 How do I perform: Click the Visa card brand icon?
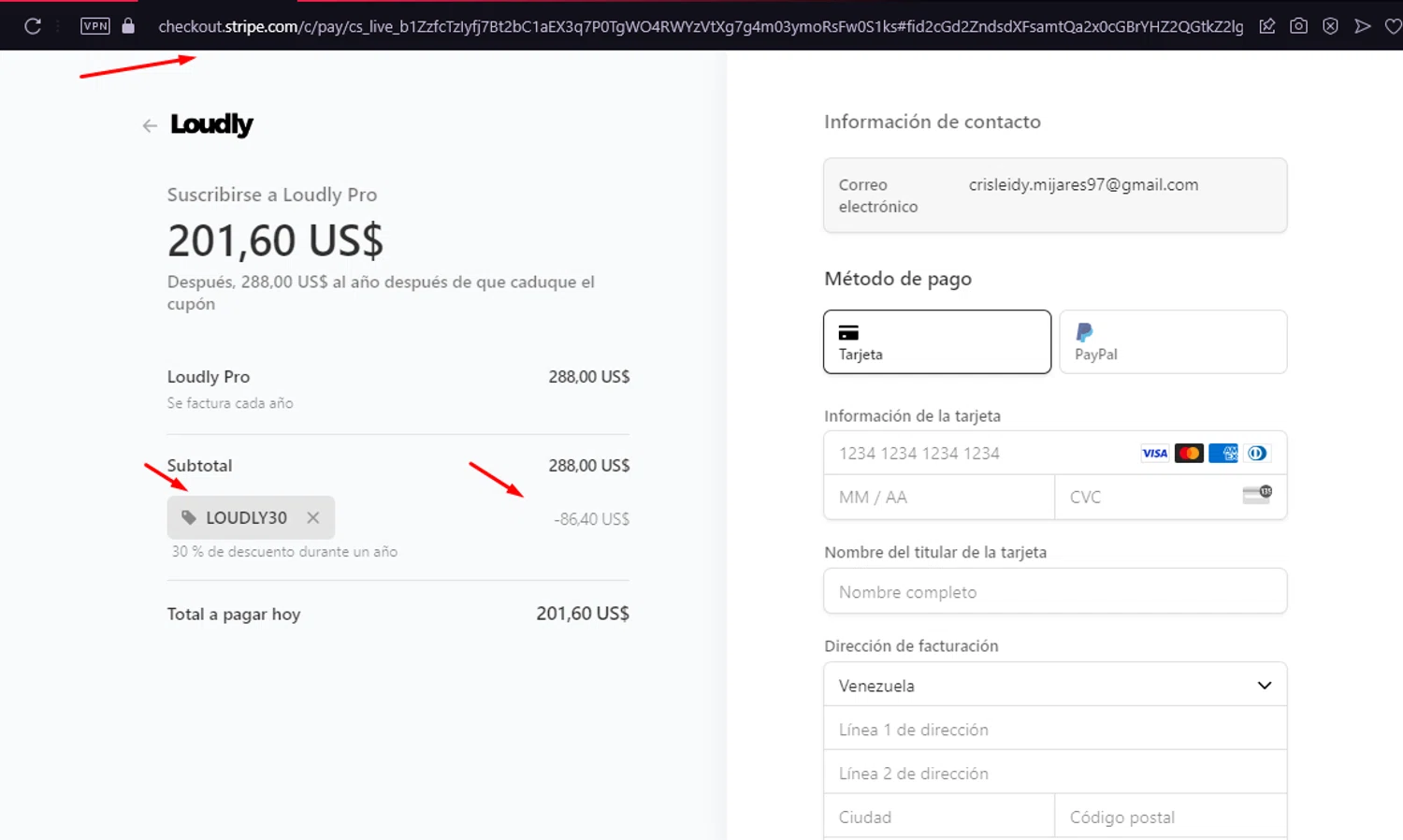tap(1155, 453)
